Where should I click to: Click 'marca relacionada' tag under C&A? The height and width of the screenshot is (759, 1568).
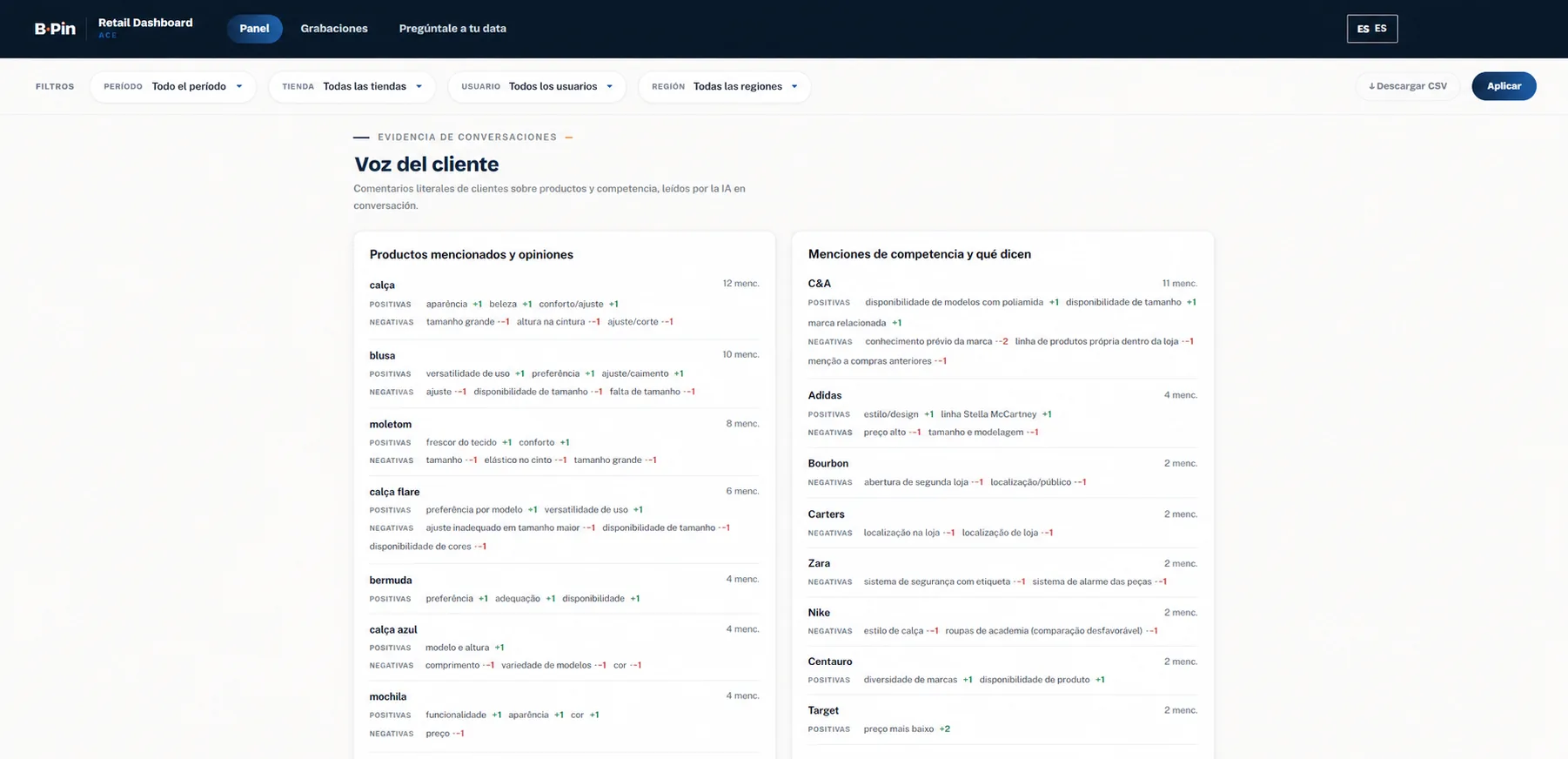pos(847,323)
